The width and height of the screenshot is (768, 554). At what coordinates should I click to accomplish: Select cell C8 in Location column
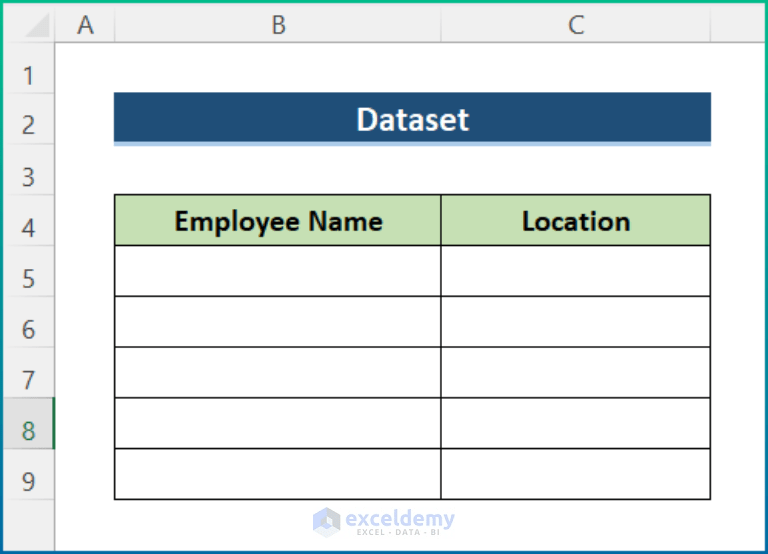pos(576,424)
